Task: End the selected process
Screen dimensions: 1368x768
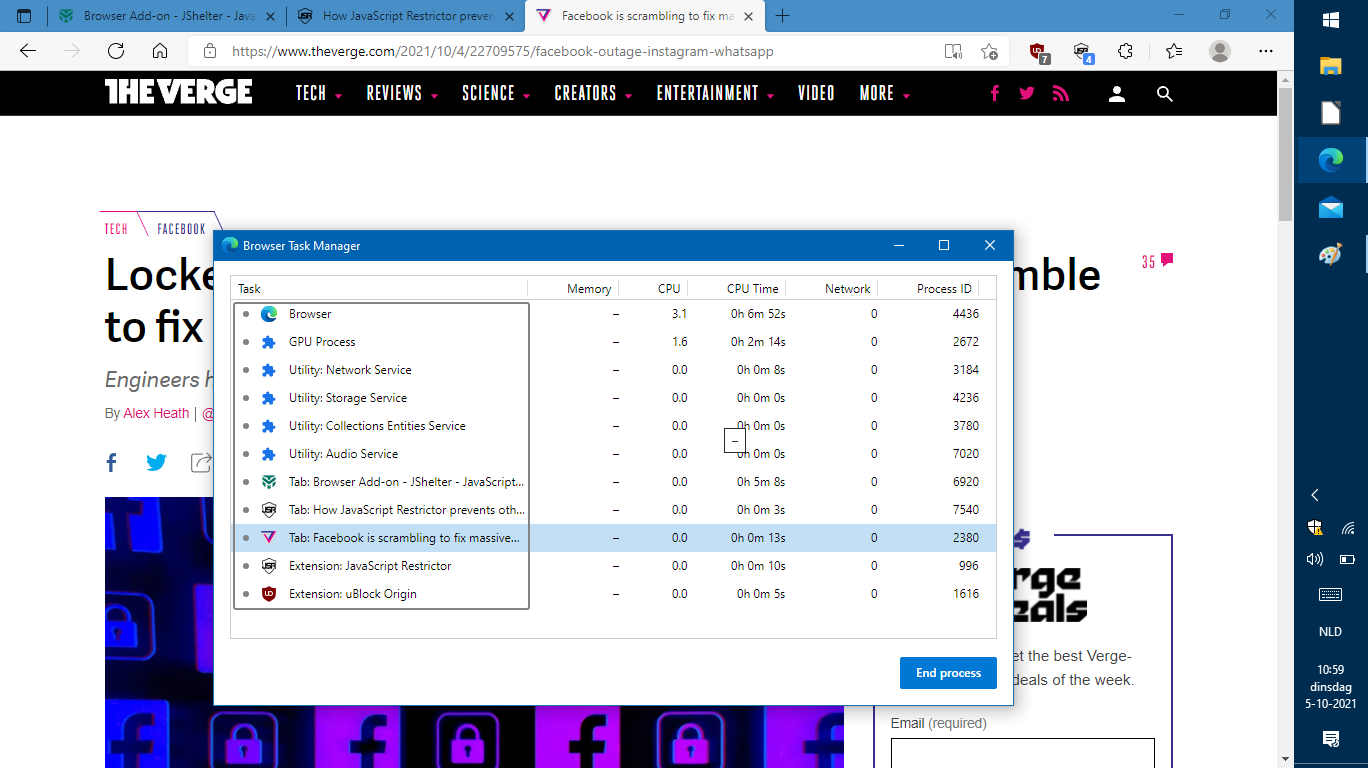Action: [948, 673]
